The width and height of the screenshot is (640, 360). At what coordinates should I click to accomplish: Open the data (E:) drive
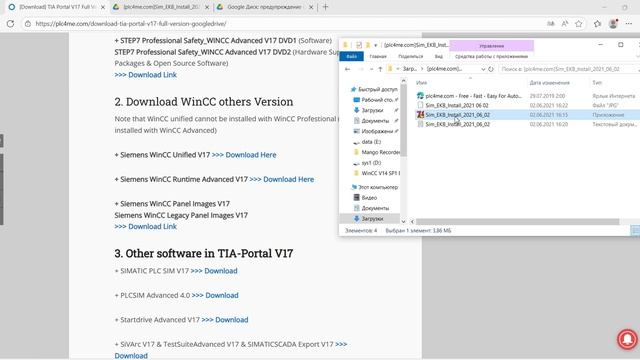point(371,142)
